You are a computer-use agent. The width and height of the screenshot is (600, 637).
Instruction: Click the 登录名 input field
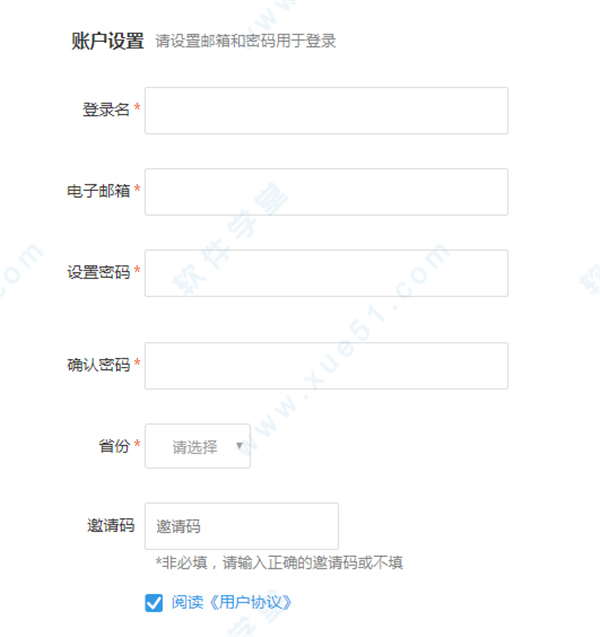point(326,110)
